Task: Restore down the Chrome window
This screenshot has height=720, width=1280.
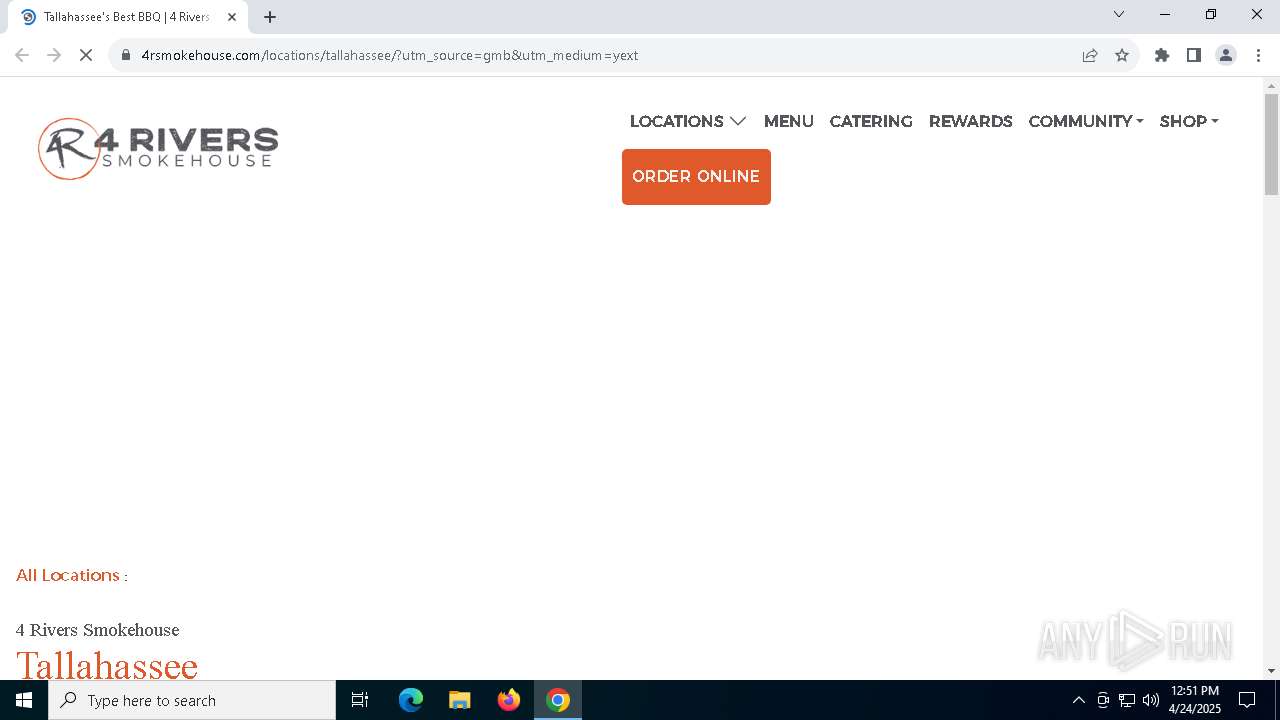Action: (x=1211, y=14)
